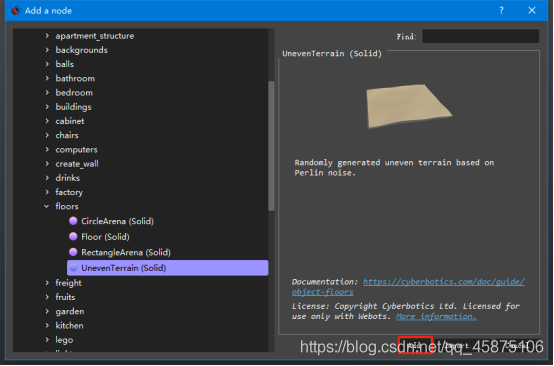Select the highlighted UnevenTerrain (Solid) label
Screen dimensions: 554x366
tap(124, 268)
